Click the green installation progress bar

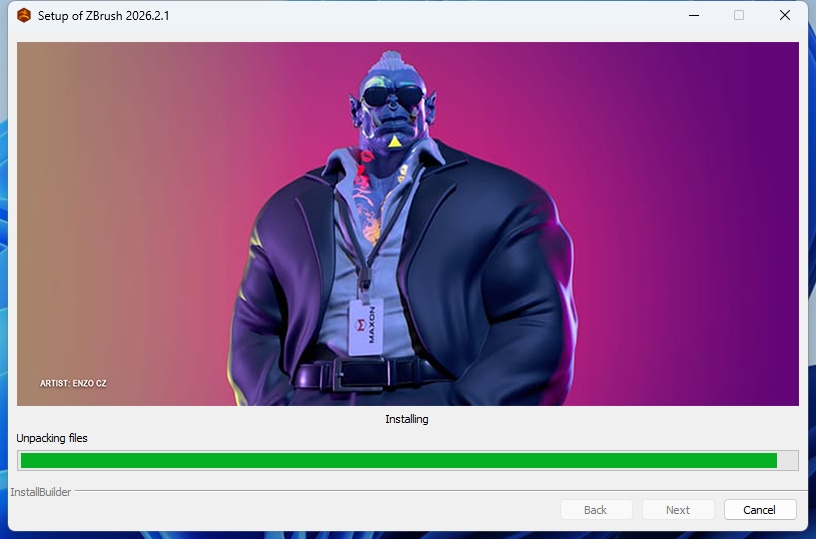(x=408, y=460)
